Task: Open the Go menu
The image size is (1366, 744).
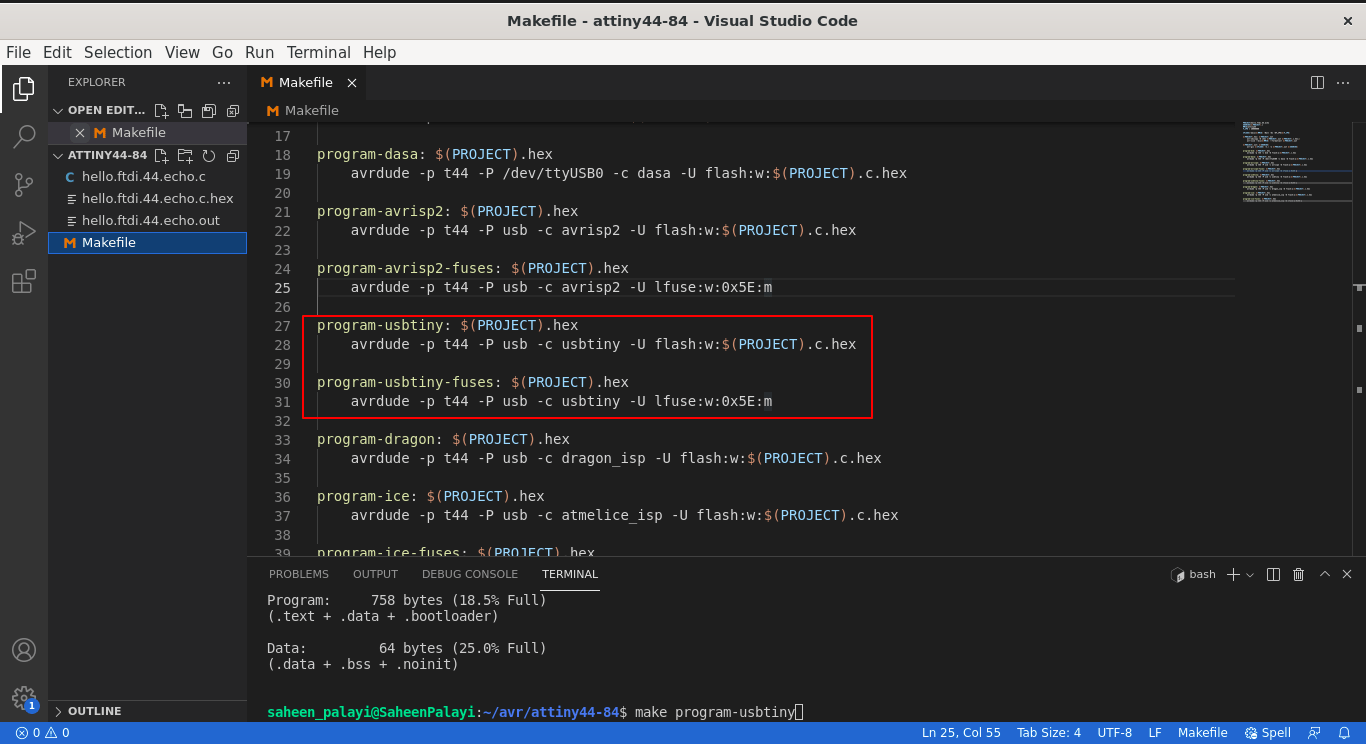Action: [222, 52]
